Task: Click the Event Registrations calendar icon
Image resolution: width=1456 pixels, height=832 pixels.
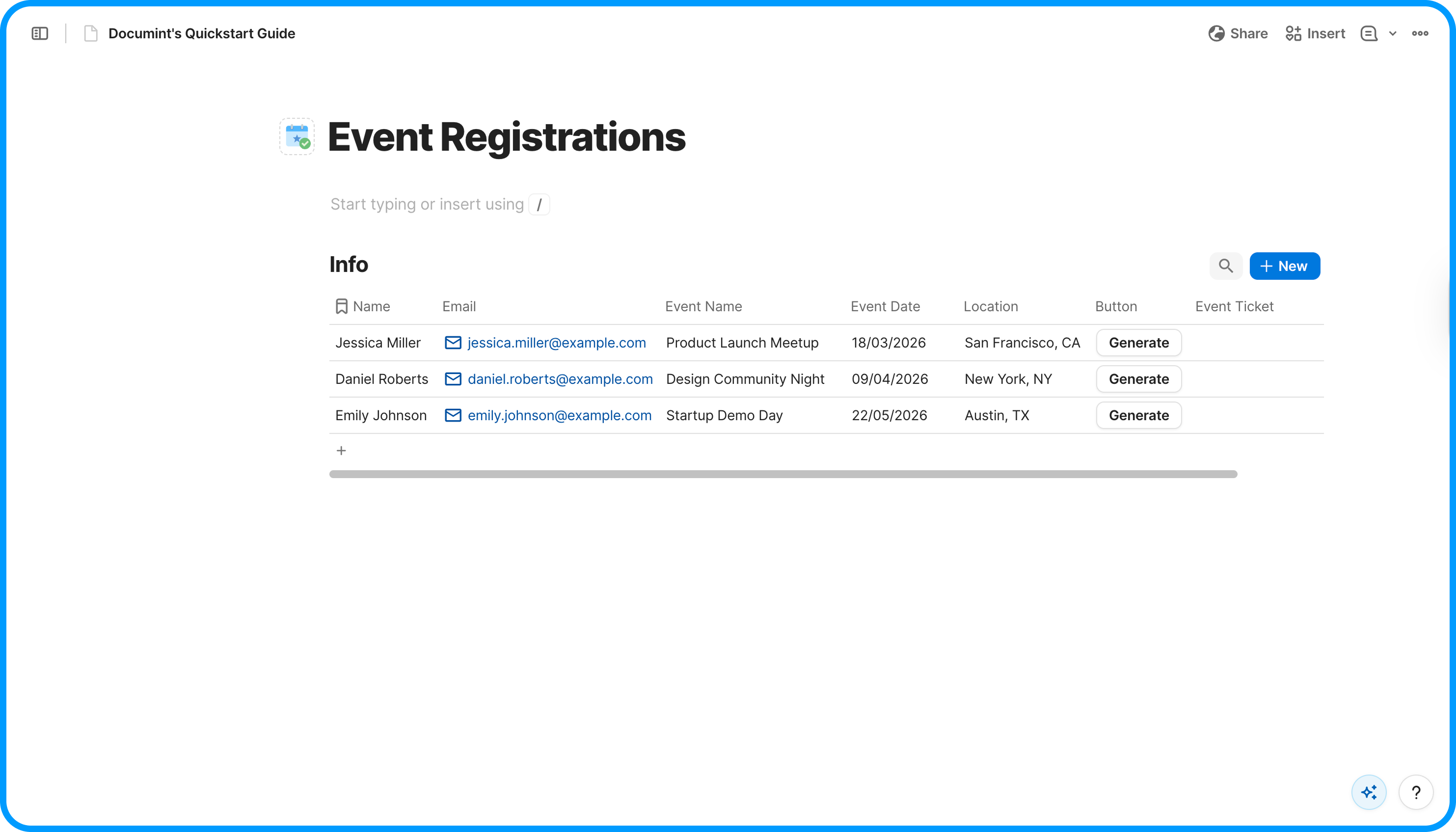Action: [297, 136]
